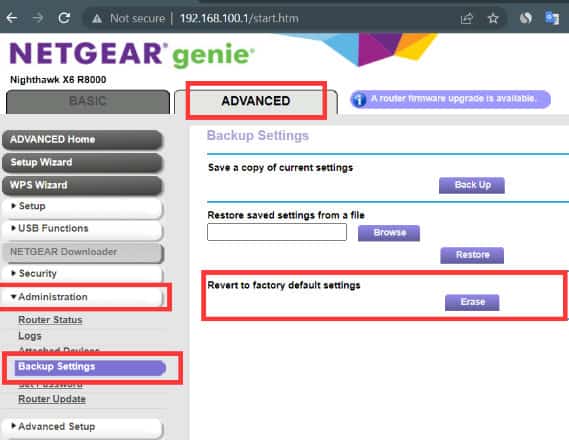Expand the USB Functions section

point(82,229)
